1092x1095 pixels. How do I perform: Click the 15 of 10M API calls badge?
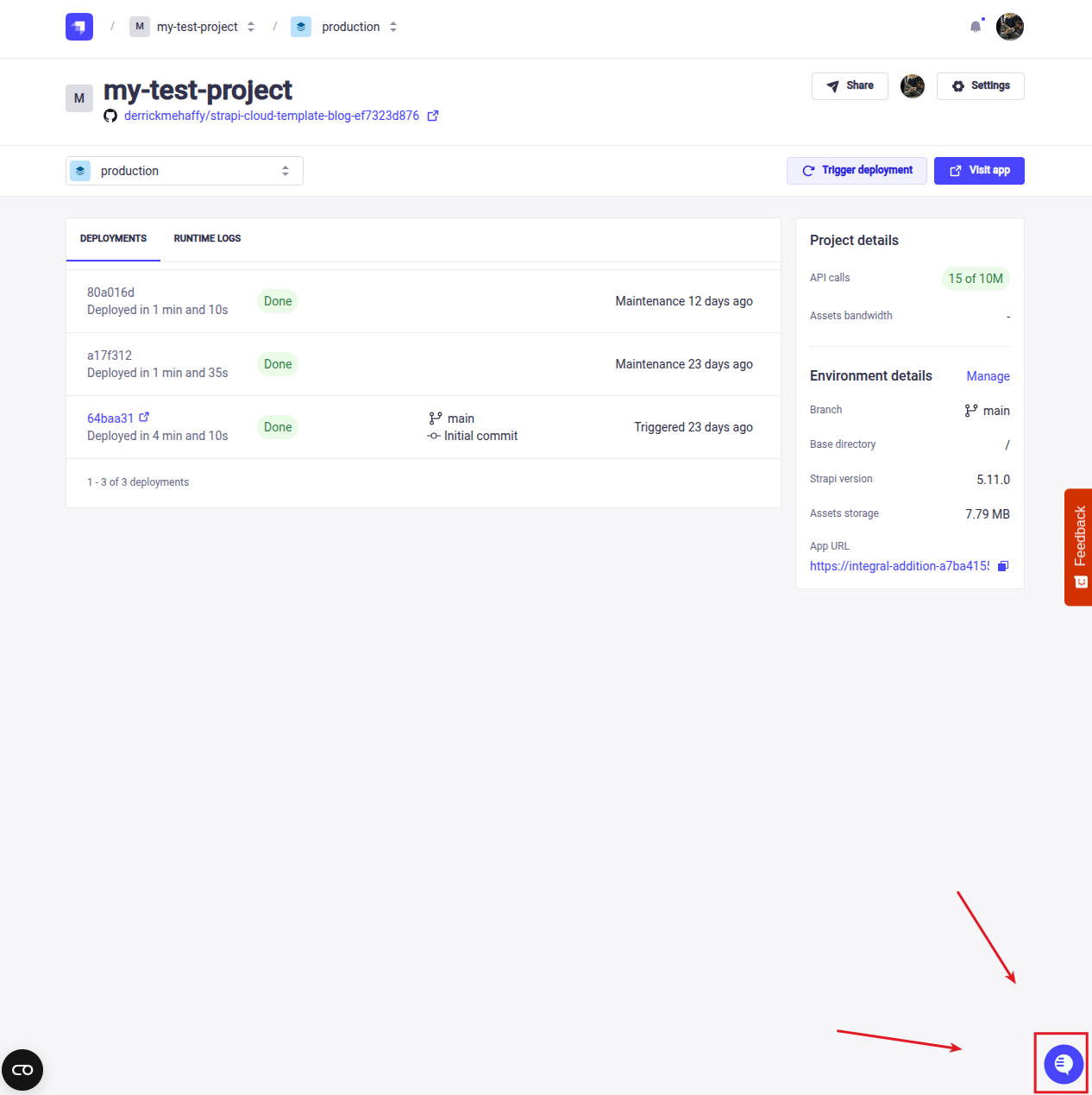click(976, 279)
